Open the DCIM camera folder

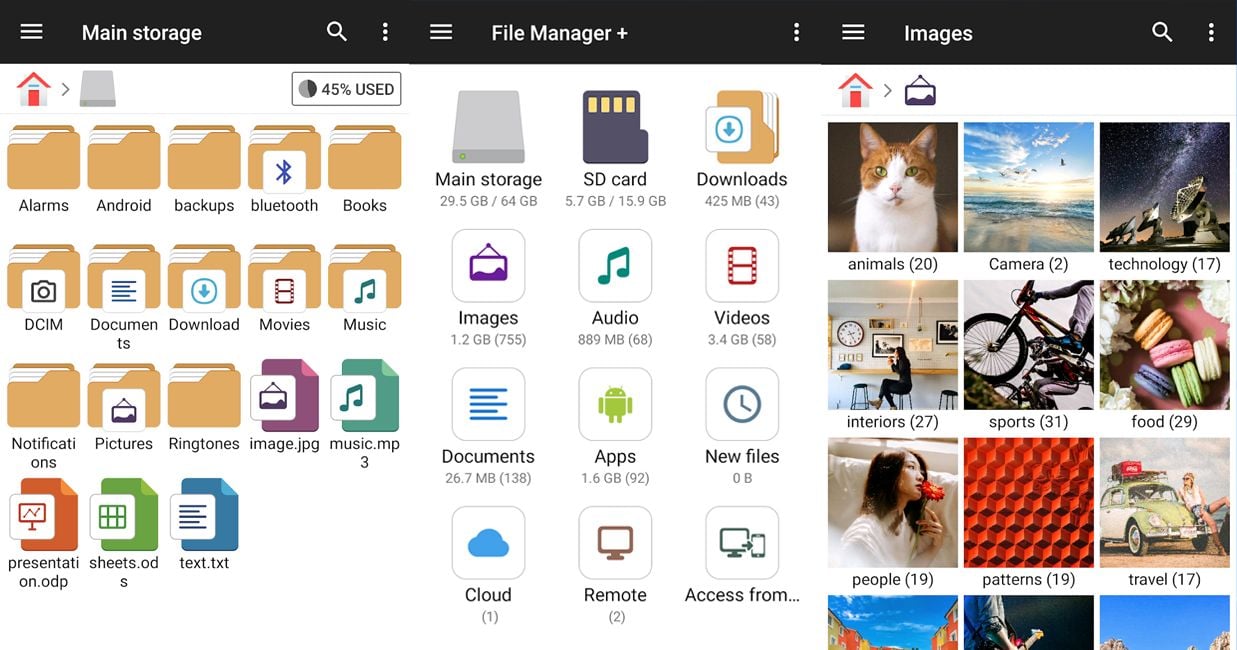point(44,288)
